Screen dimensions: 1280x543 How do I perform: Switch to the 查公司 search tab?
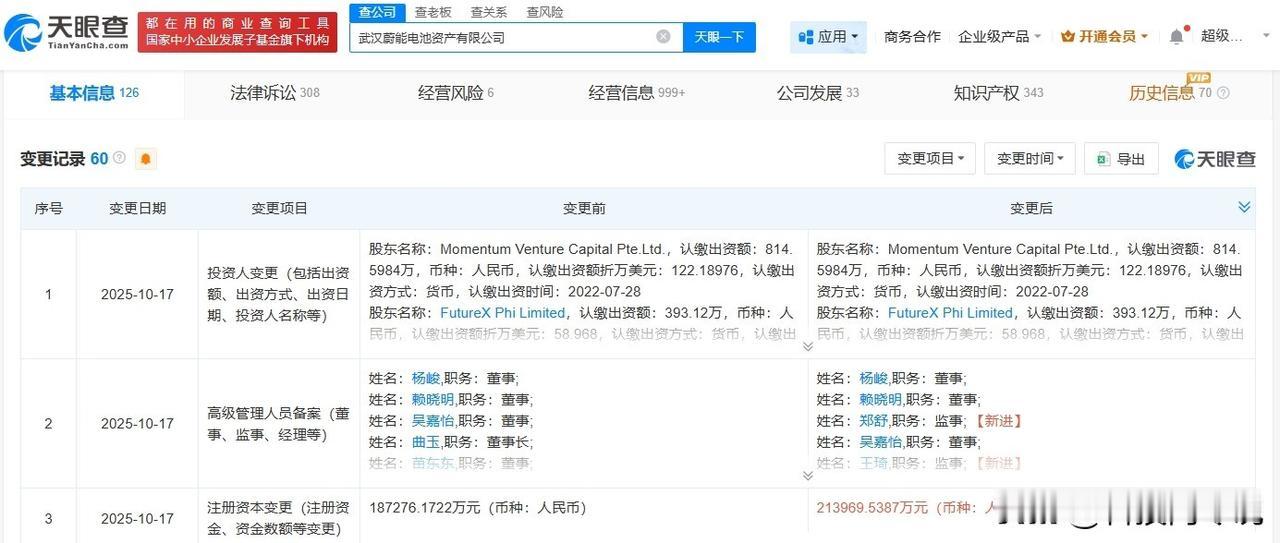coord(377,12)
